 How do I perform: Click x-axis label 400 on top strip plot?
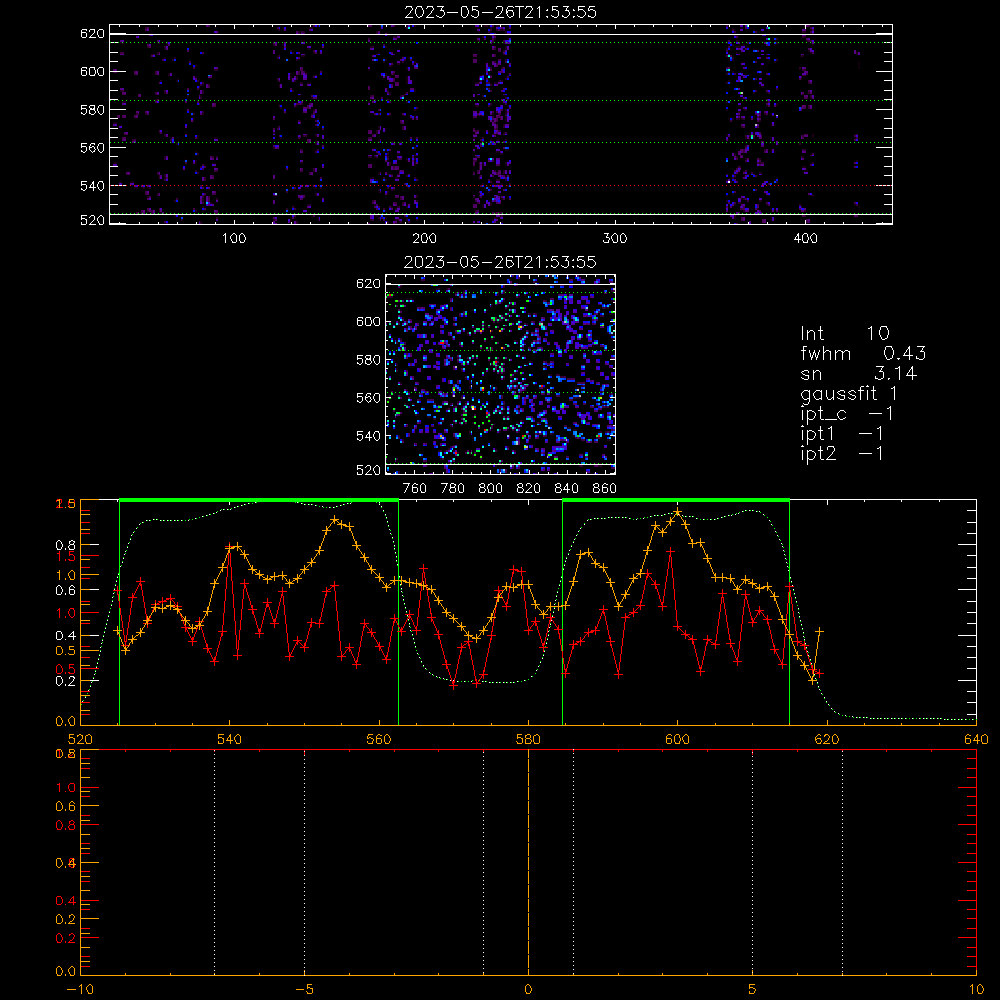coord(805,239)
